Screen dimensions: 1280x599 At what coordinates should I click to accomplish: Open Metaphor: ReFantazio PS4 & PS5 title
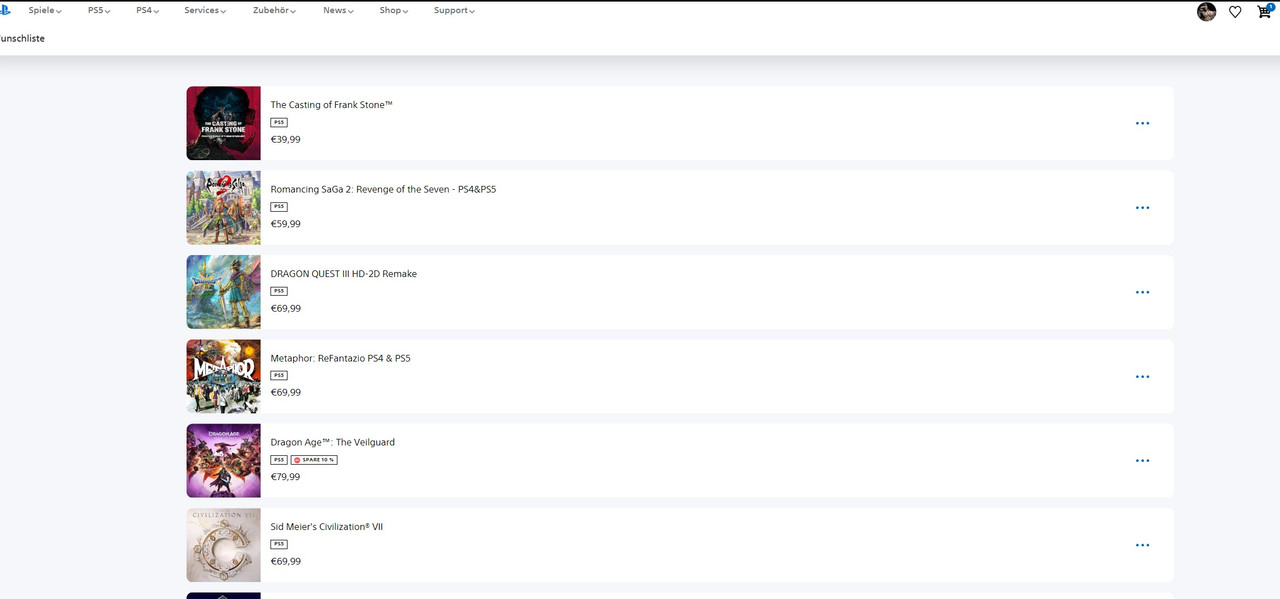[x=340, y=358]
